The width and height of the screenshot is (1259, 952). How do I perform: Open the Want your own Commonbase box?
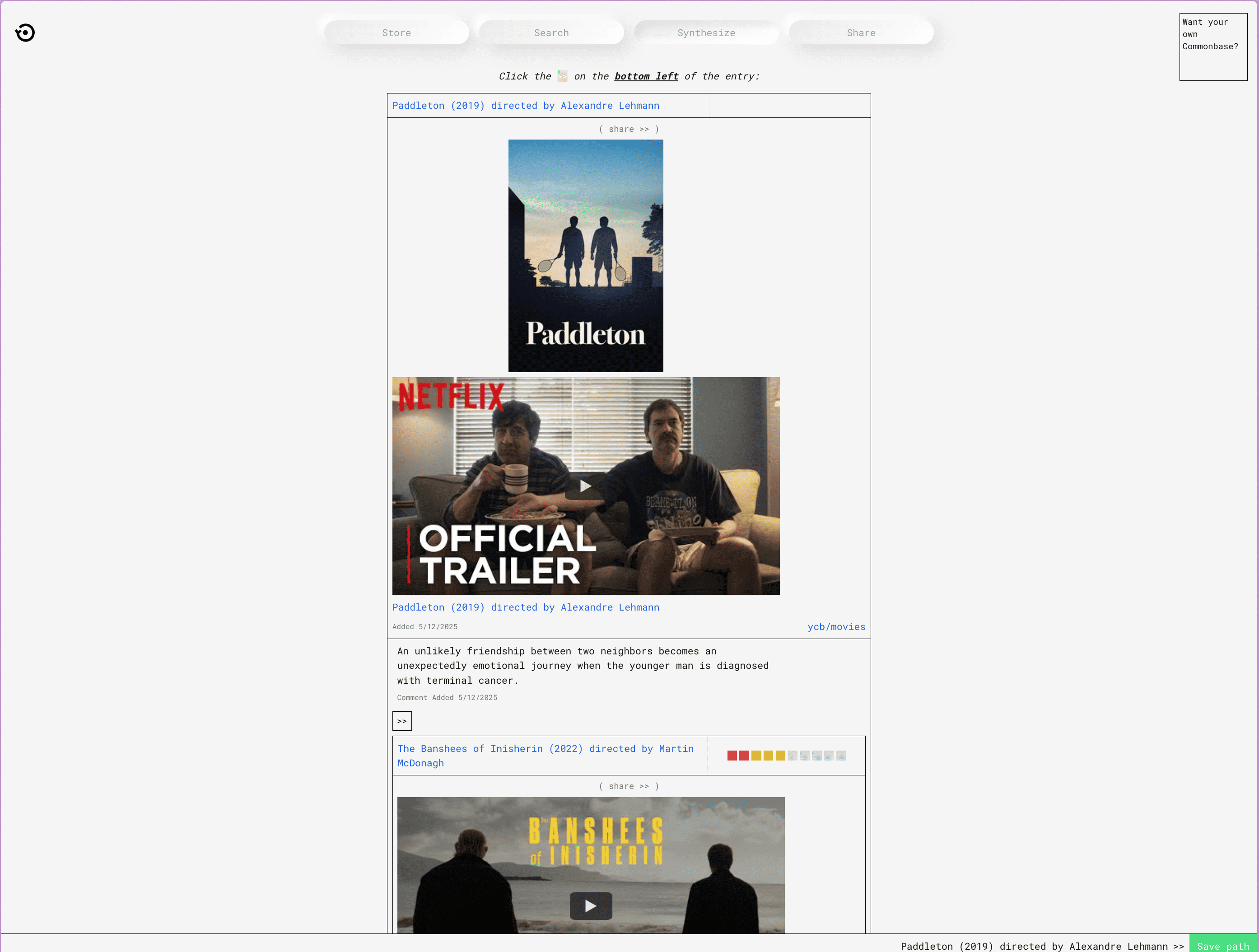point(1213,47)
